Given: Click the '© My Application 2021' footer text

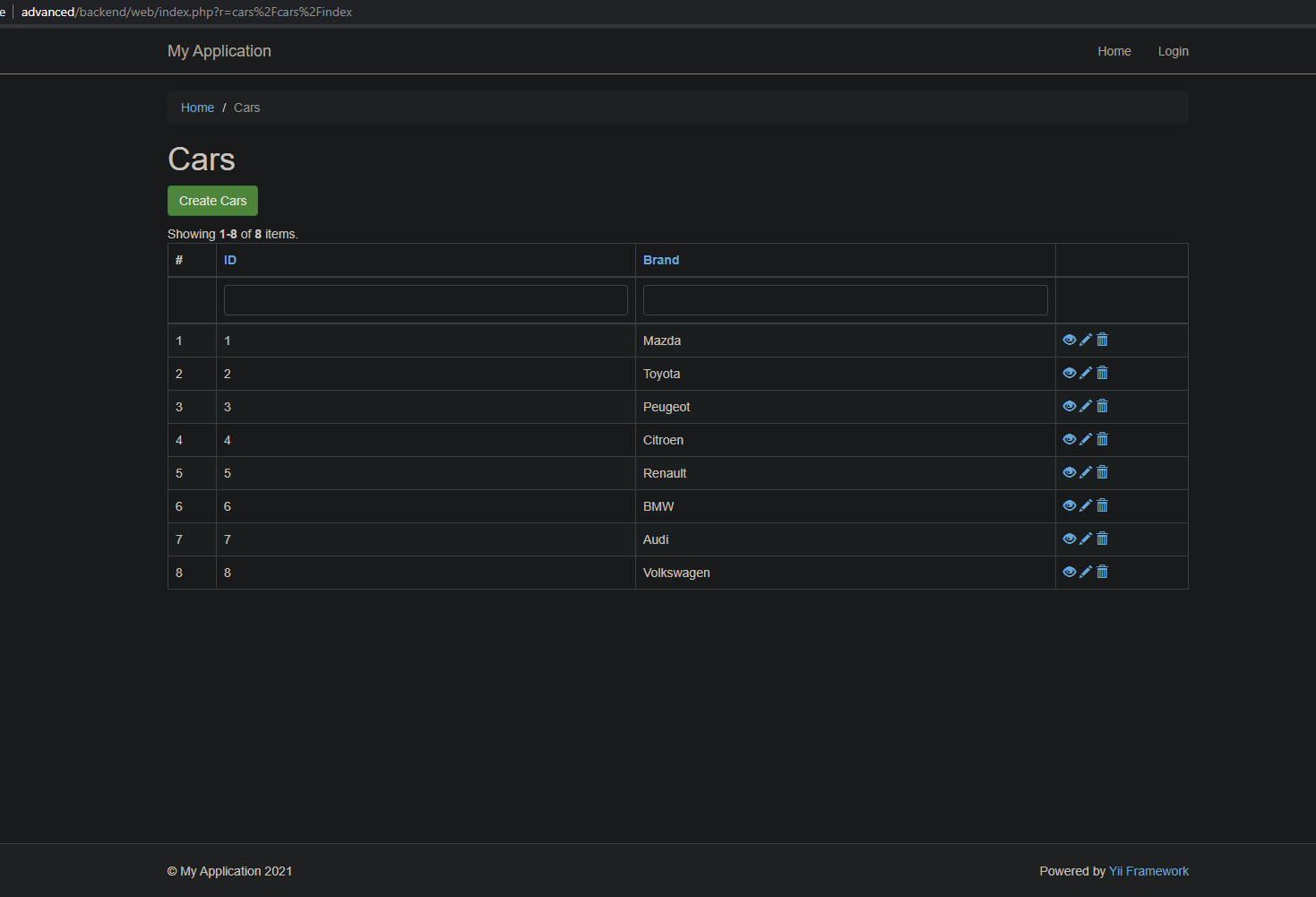Looking at the screenshot, I should 229,871.
